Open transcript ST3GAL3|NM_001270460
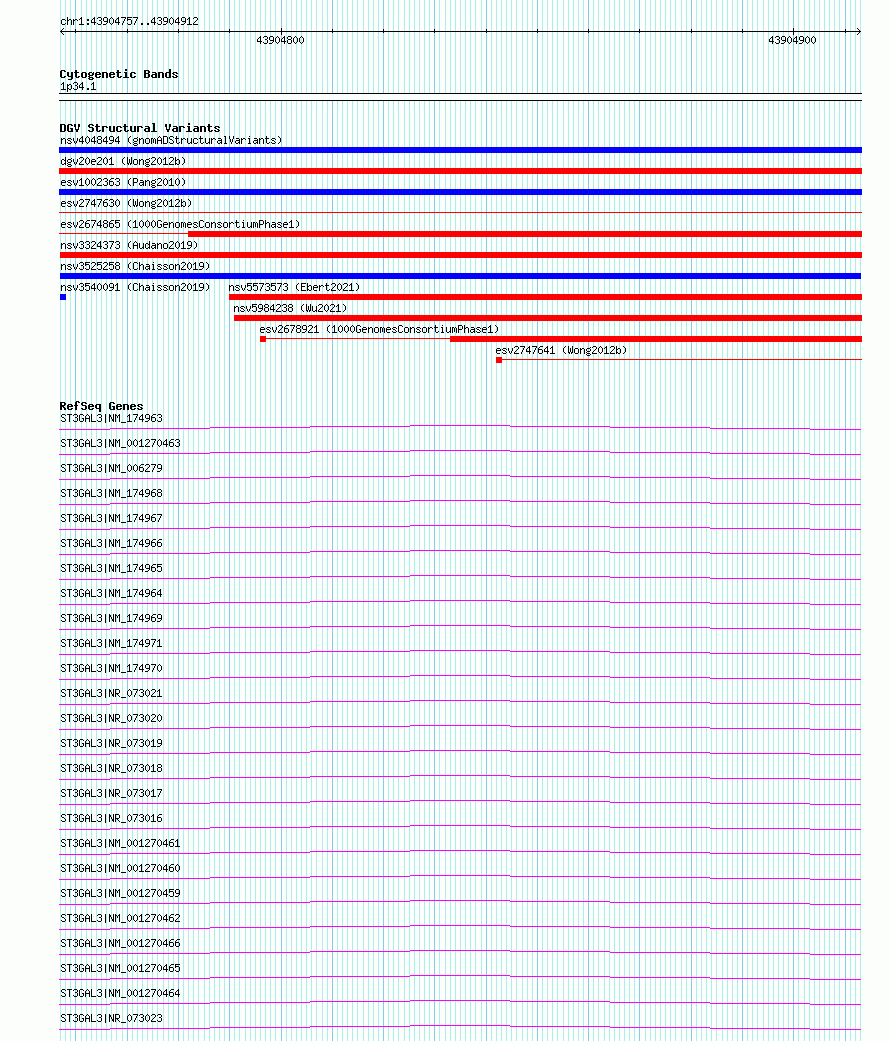 pyautogui.click(x=120, y=868)
